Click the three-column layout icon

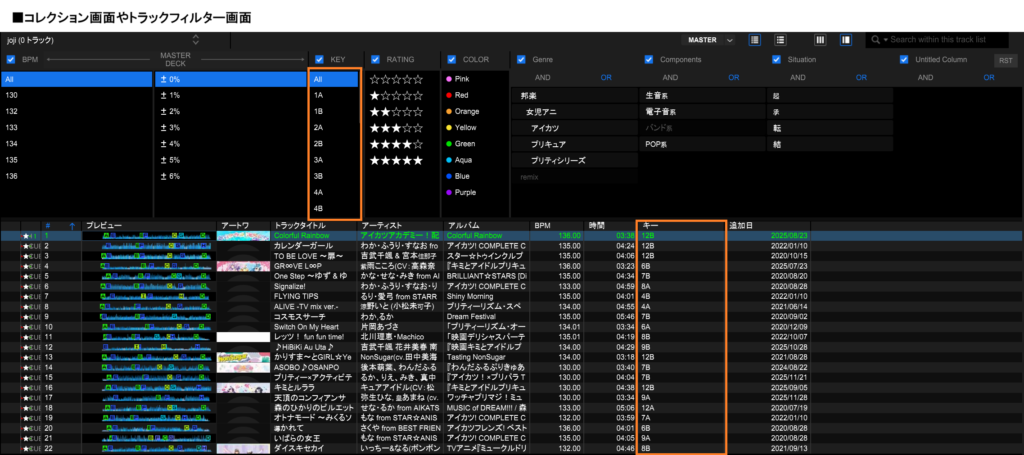(820, 40)
